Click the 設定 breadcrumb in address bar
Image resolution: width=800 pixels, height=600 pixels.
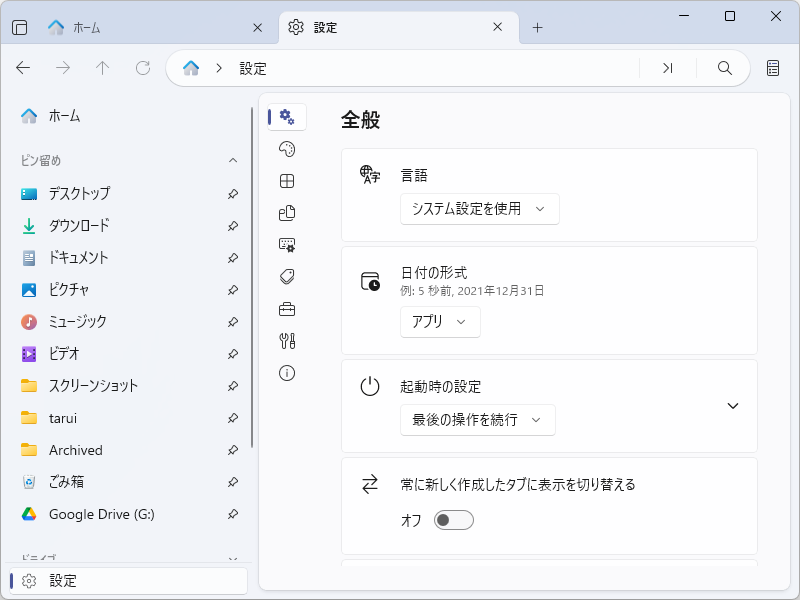click(x=253, y=68)
